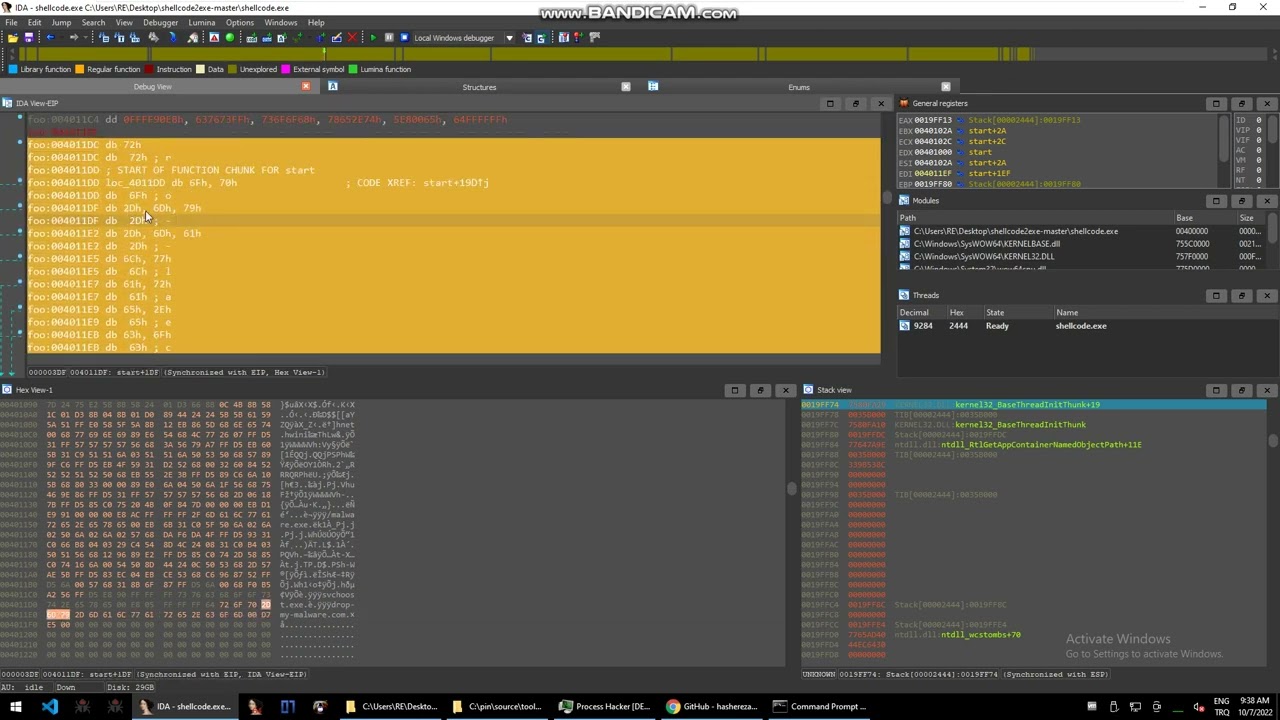This screenshot has width=1280, height=720.
Task: Pause the debugged process
Action: click(389, 38)
